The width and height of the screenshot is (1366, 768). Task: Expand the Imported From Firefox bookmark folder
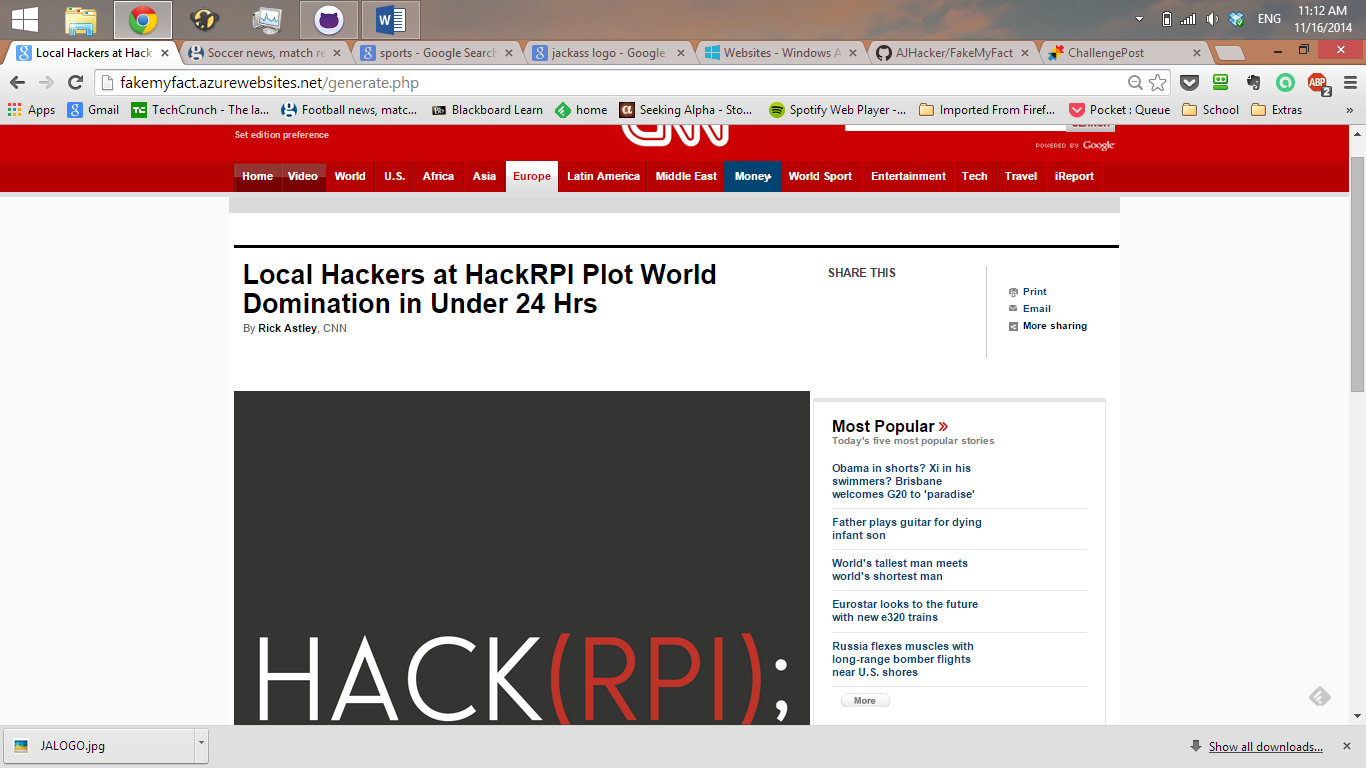pos(987,110)
